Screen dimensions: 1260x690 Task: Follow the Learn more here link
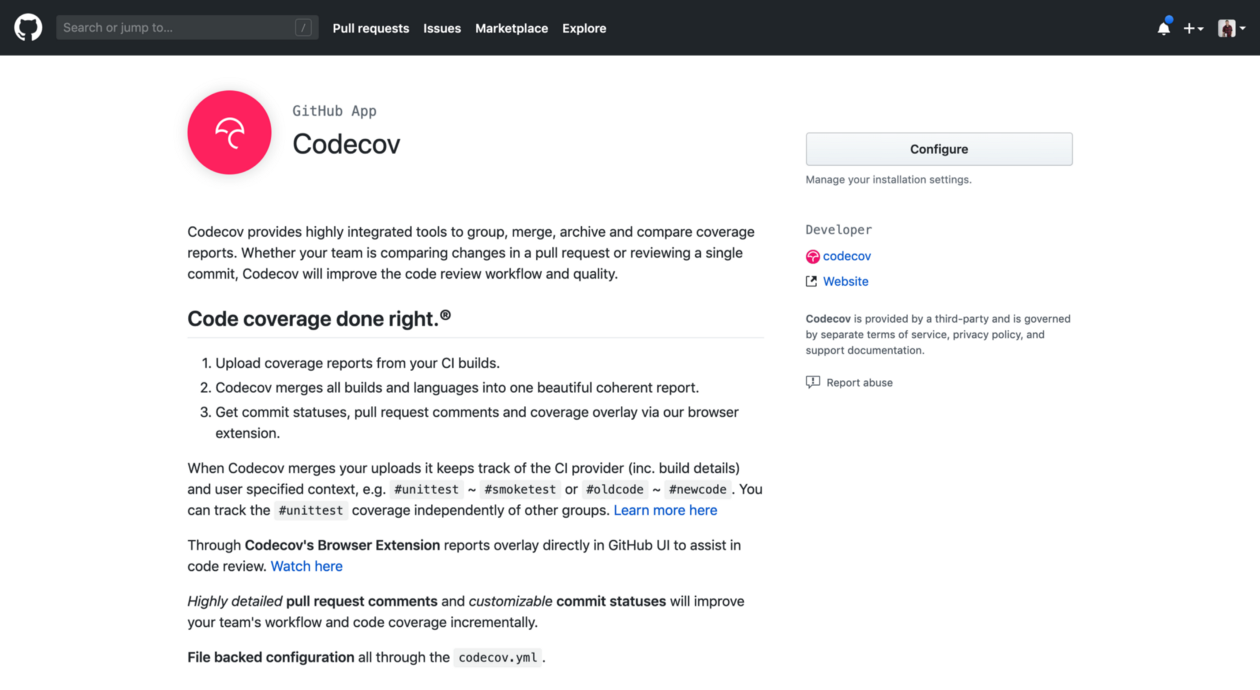(665, 510)
